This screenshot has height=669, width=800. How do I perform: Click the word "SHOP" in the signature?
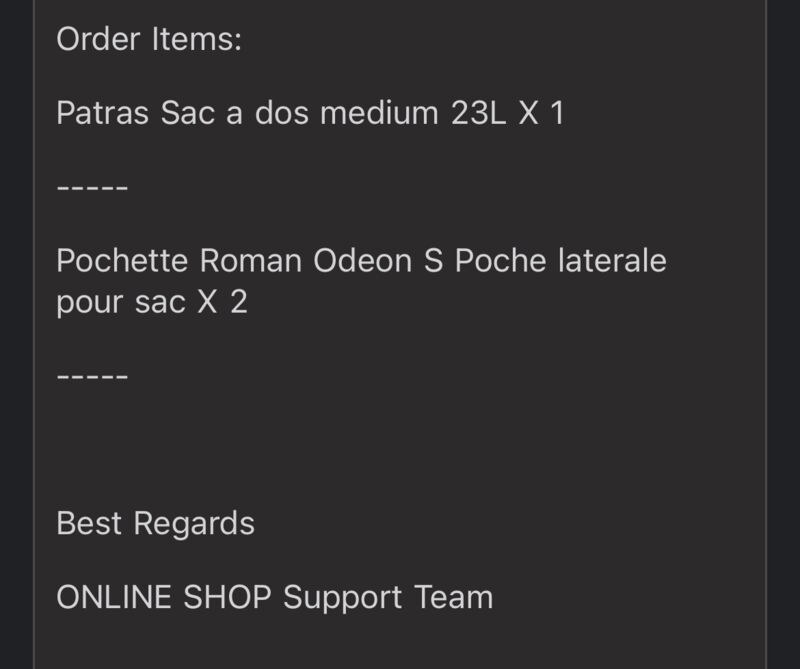coord(227,597)
